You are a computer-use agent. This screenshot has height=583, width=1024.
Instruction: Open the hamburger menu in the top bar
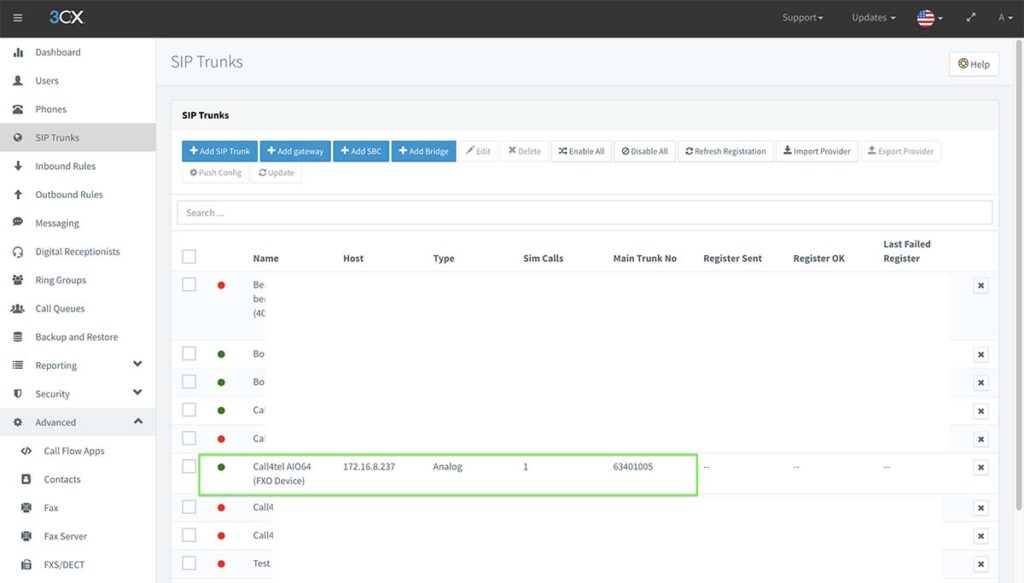17,16
